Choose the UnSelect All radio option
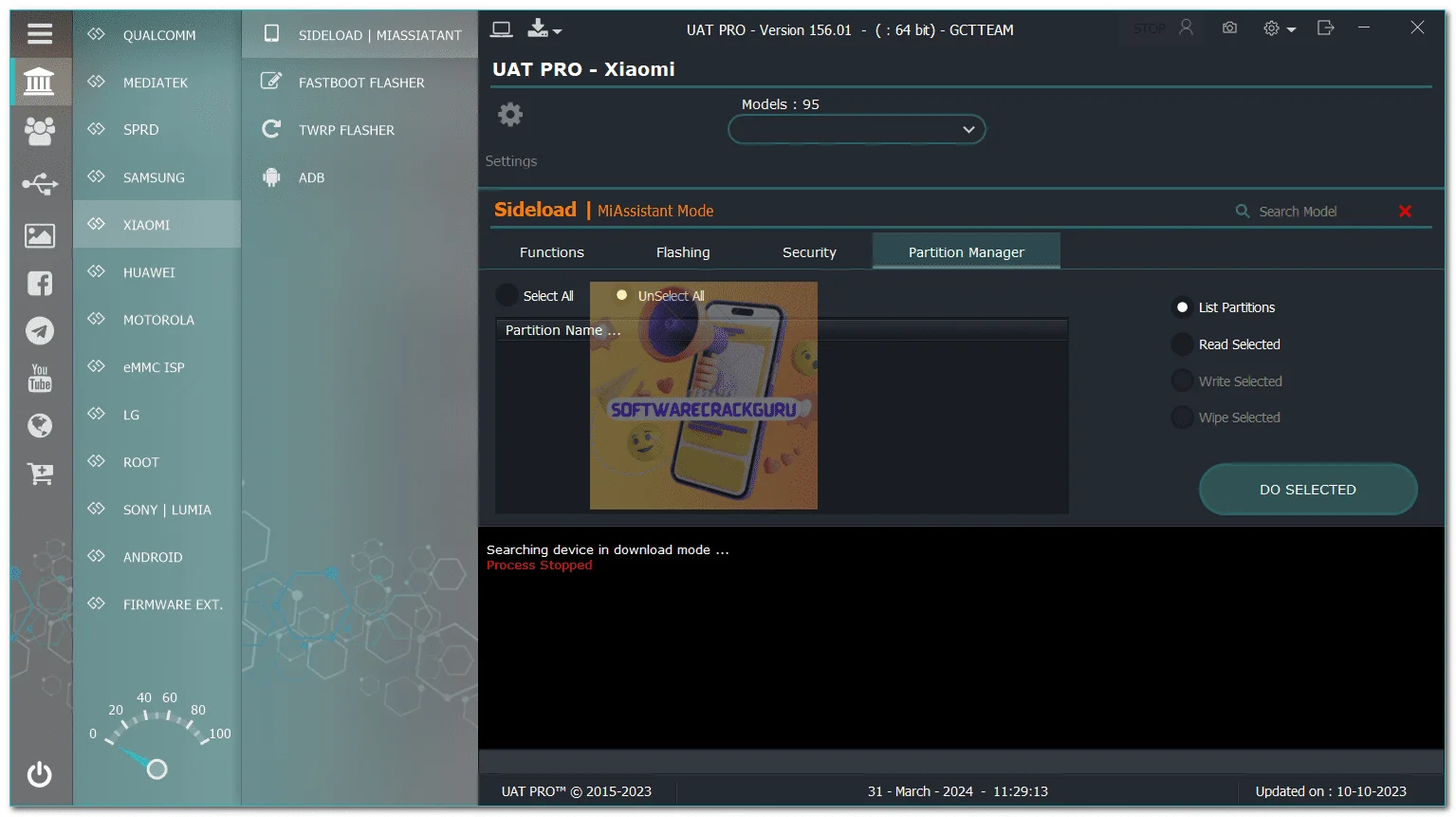 tap(660, 296)
